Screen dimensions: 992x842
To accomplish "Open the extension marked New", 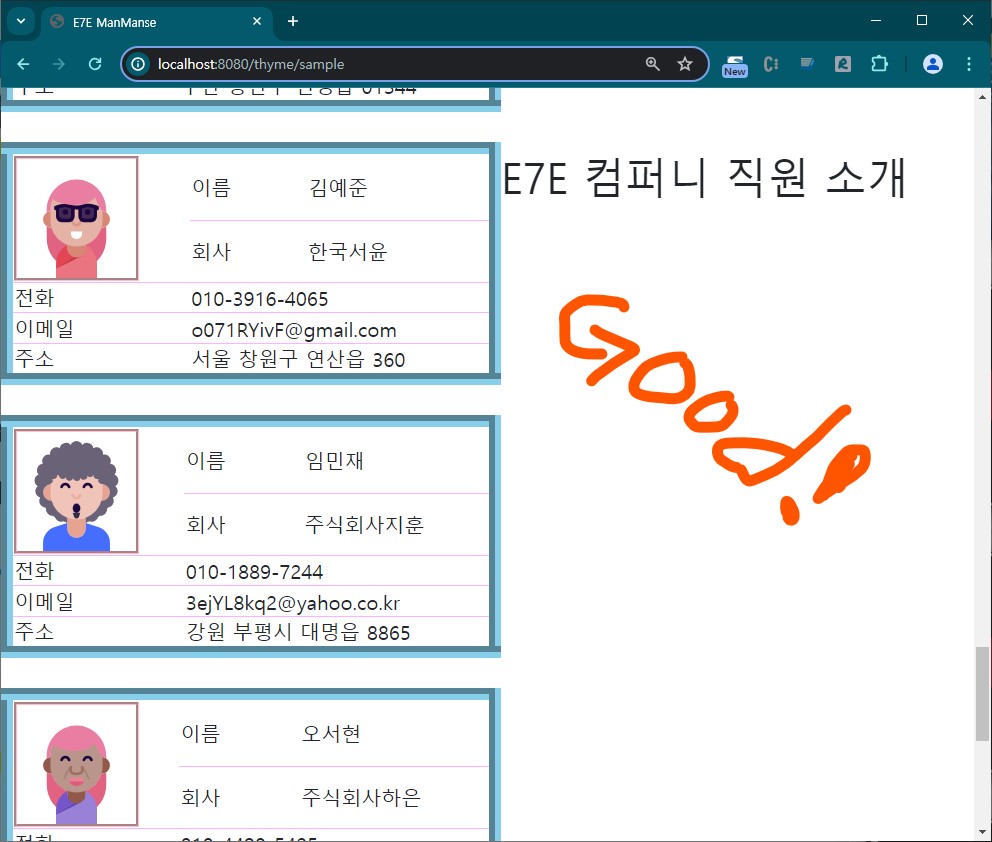I will [735, 65].
